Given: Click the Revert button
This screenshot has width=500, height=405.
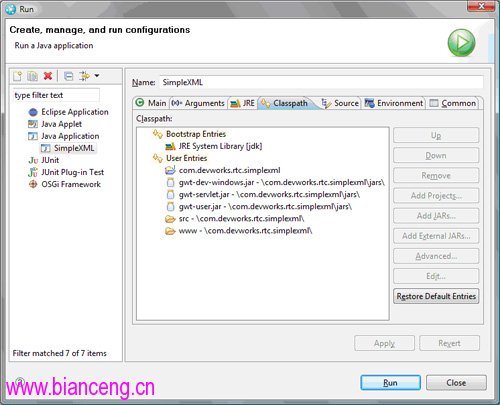Looking at the screenshot, I should pos(449,343).
